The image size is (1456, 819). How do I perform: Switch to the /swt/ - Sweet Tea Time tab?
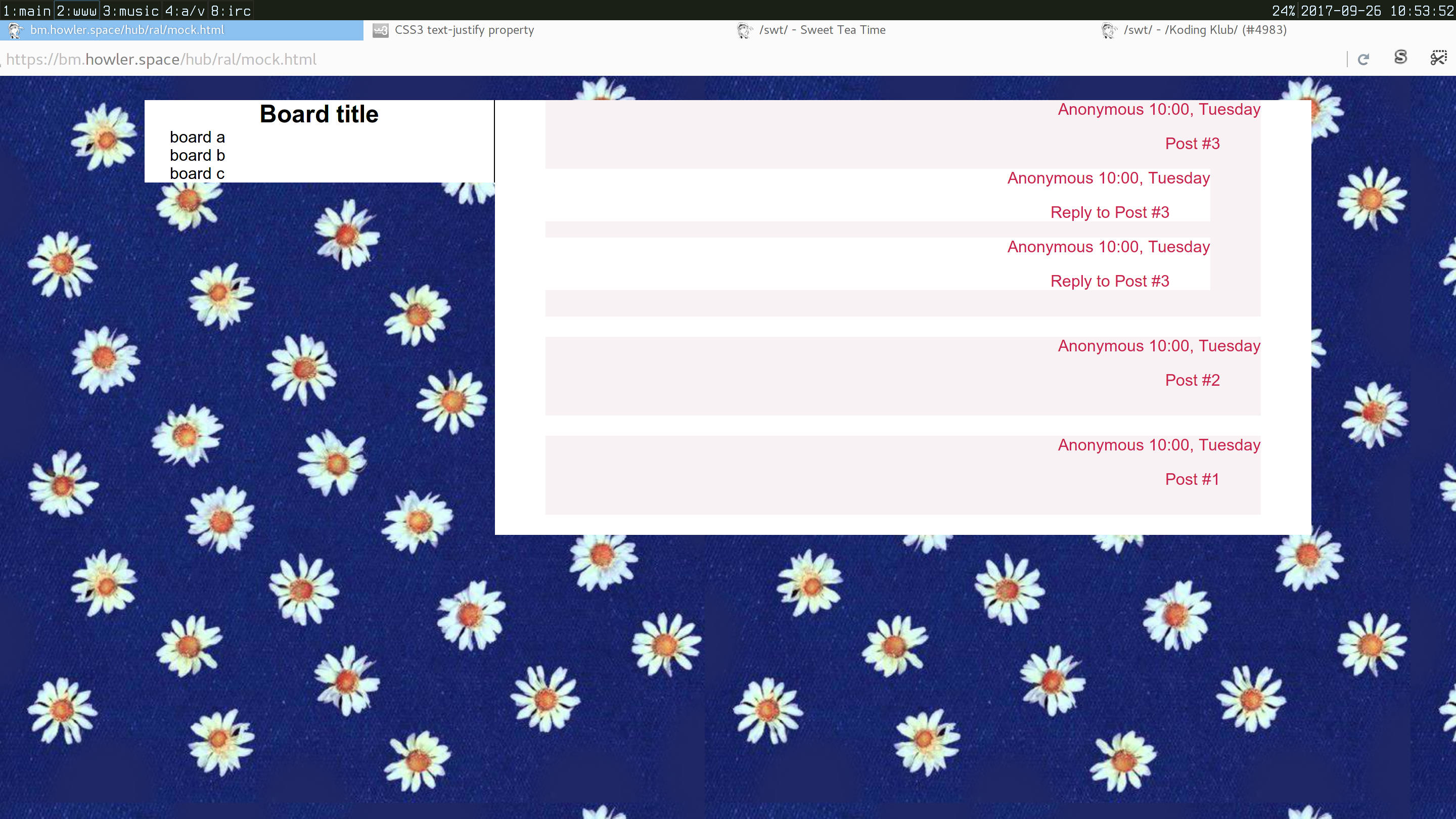(822, 30)
